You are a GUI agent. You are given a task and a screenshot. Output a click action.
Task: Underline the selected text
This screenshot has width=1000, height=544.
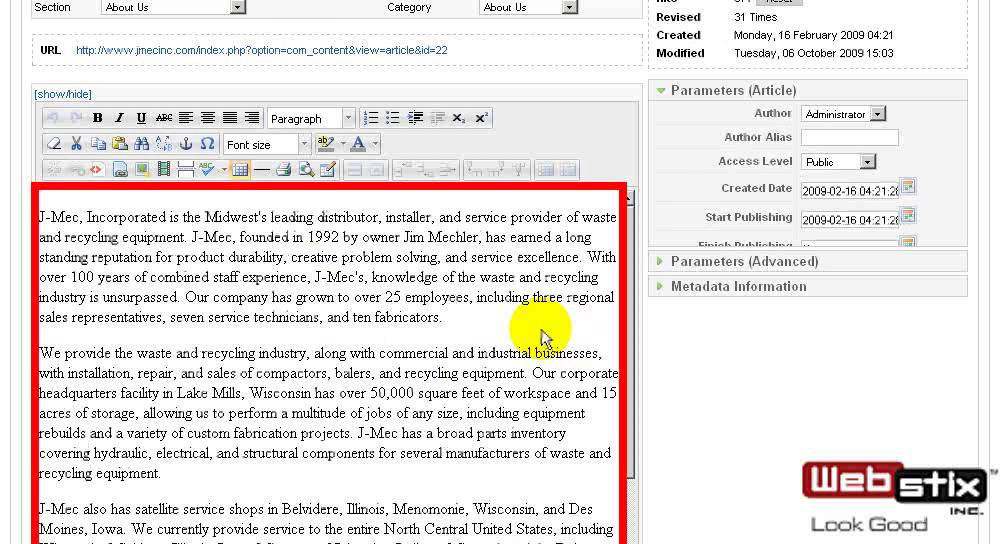[141, 118]
